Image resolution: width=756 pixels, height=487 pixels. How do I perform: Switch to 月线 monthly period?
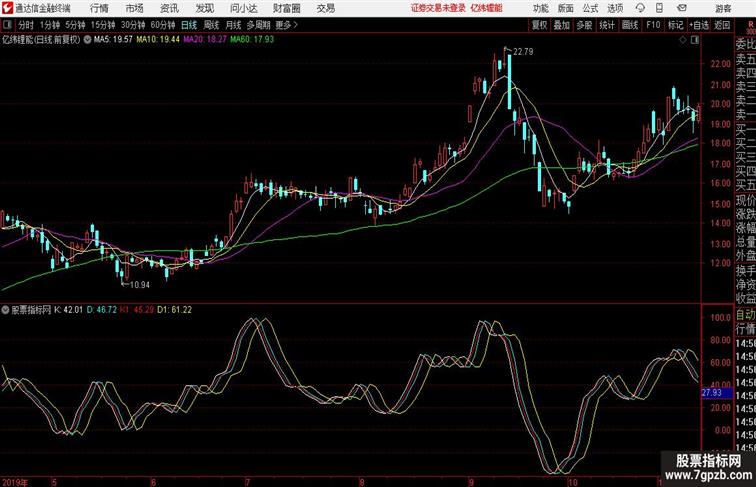[233, 25]
